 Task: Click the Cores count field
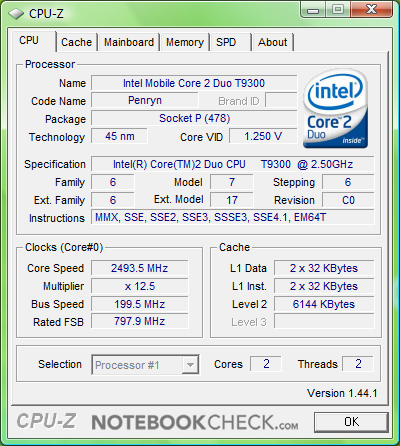point(266,364)
